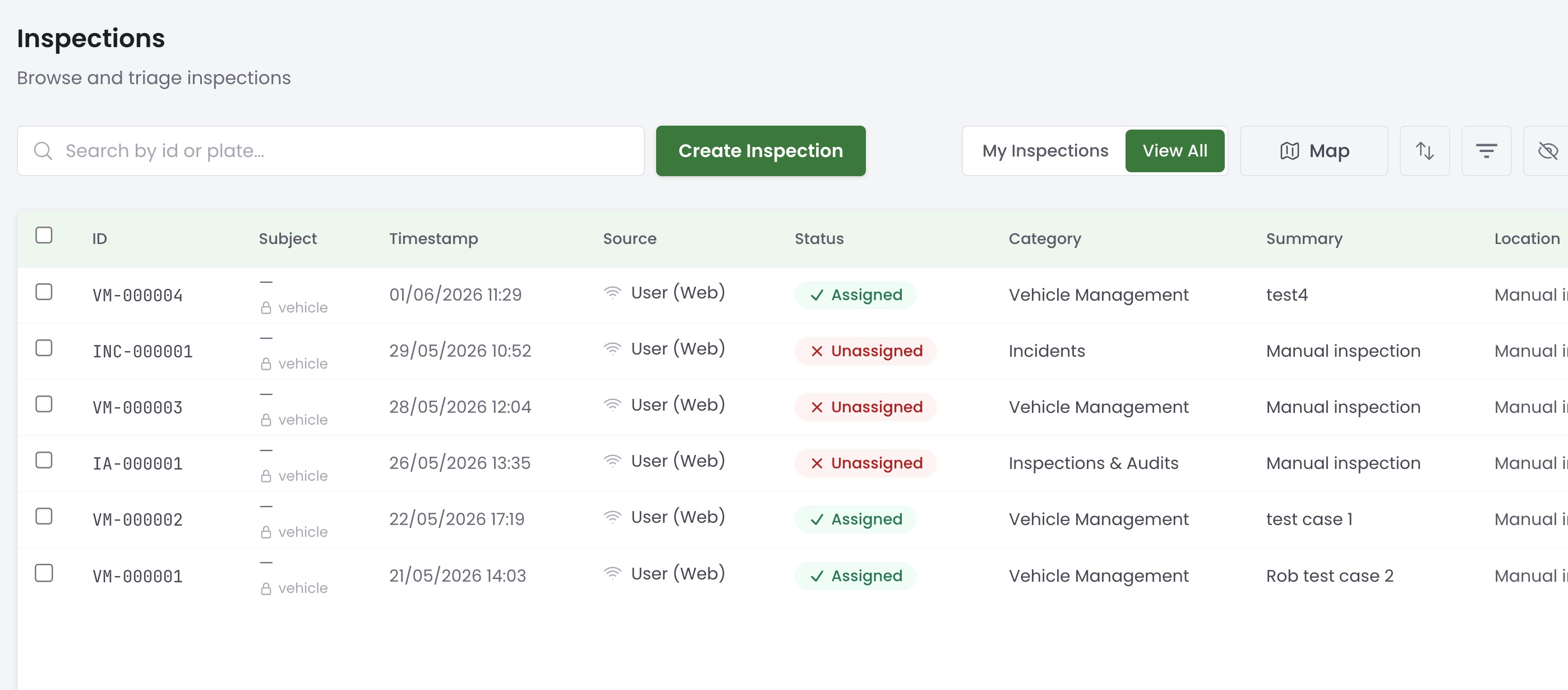This screenshot has width=1568, height=690.
Task: Open inspection ID VM-000002
Action: (137, 519)
